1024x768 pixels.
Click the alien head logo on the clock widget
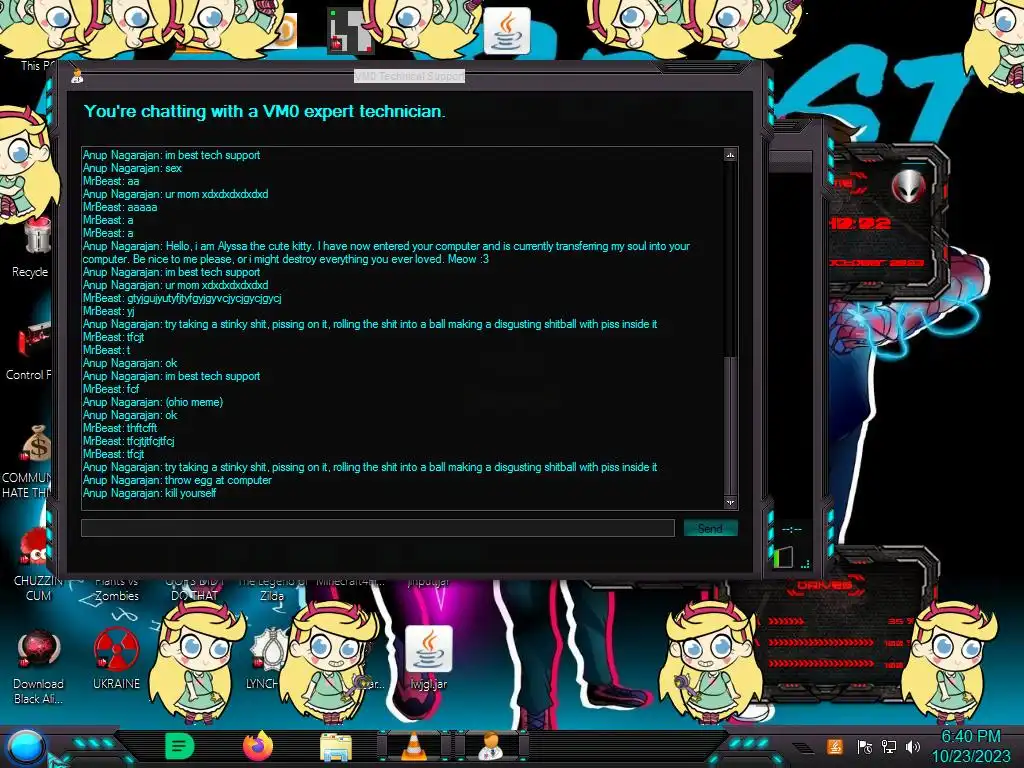pos(908,185)
